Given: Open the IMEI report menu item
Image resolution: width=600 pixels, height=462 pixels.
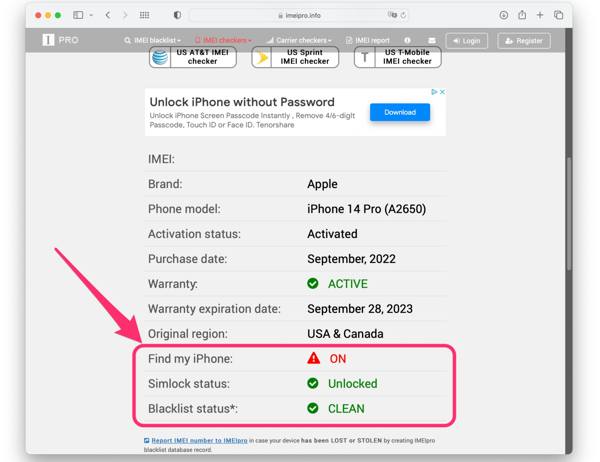Looking at the screenshot, I should tap(367, 40).
